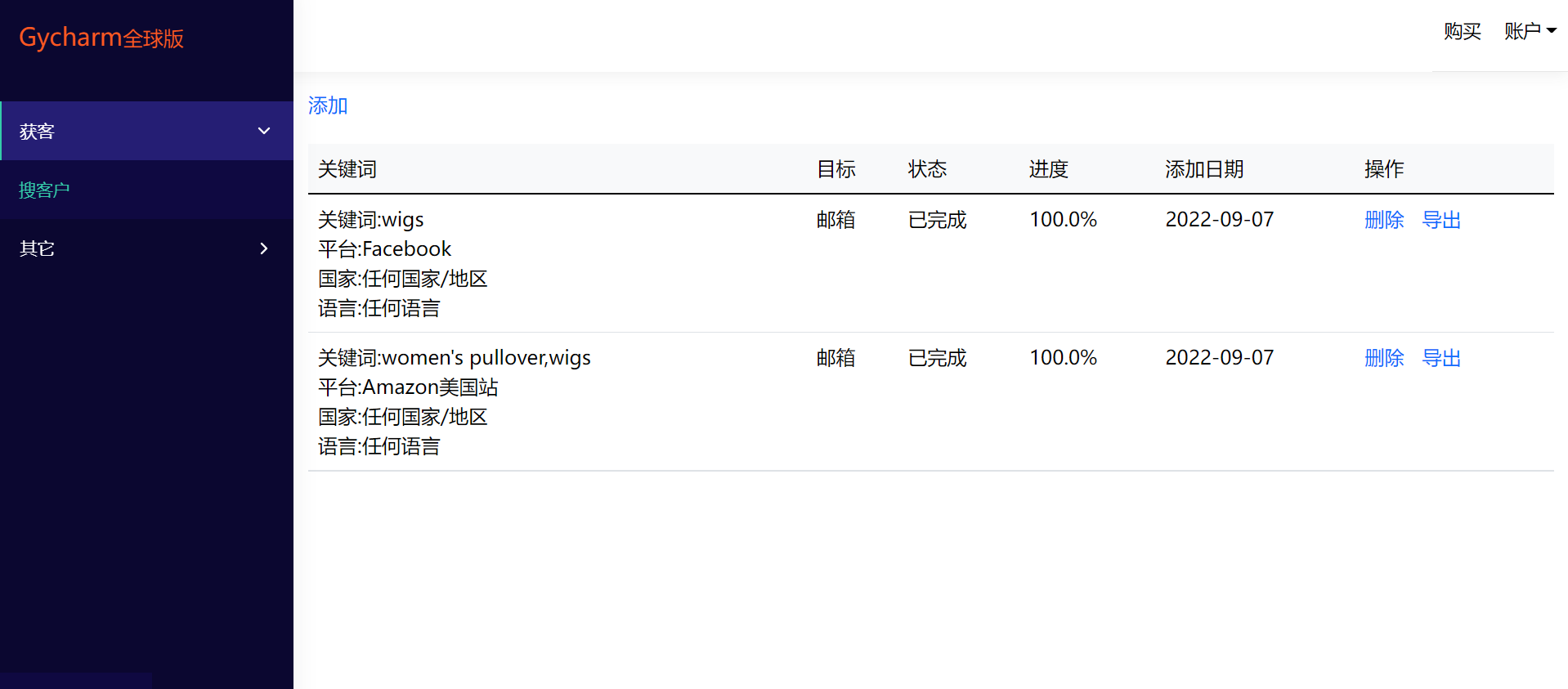Expand the 其它 menu arrow

[263, 248]
